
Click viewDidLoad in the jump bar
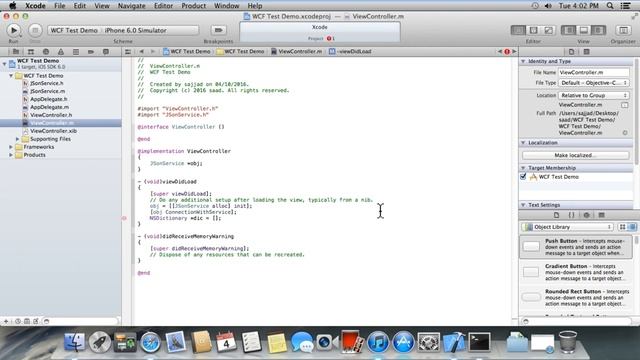[x=350, y=52]
